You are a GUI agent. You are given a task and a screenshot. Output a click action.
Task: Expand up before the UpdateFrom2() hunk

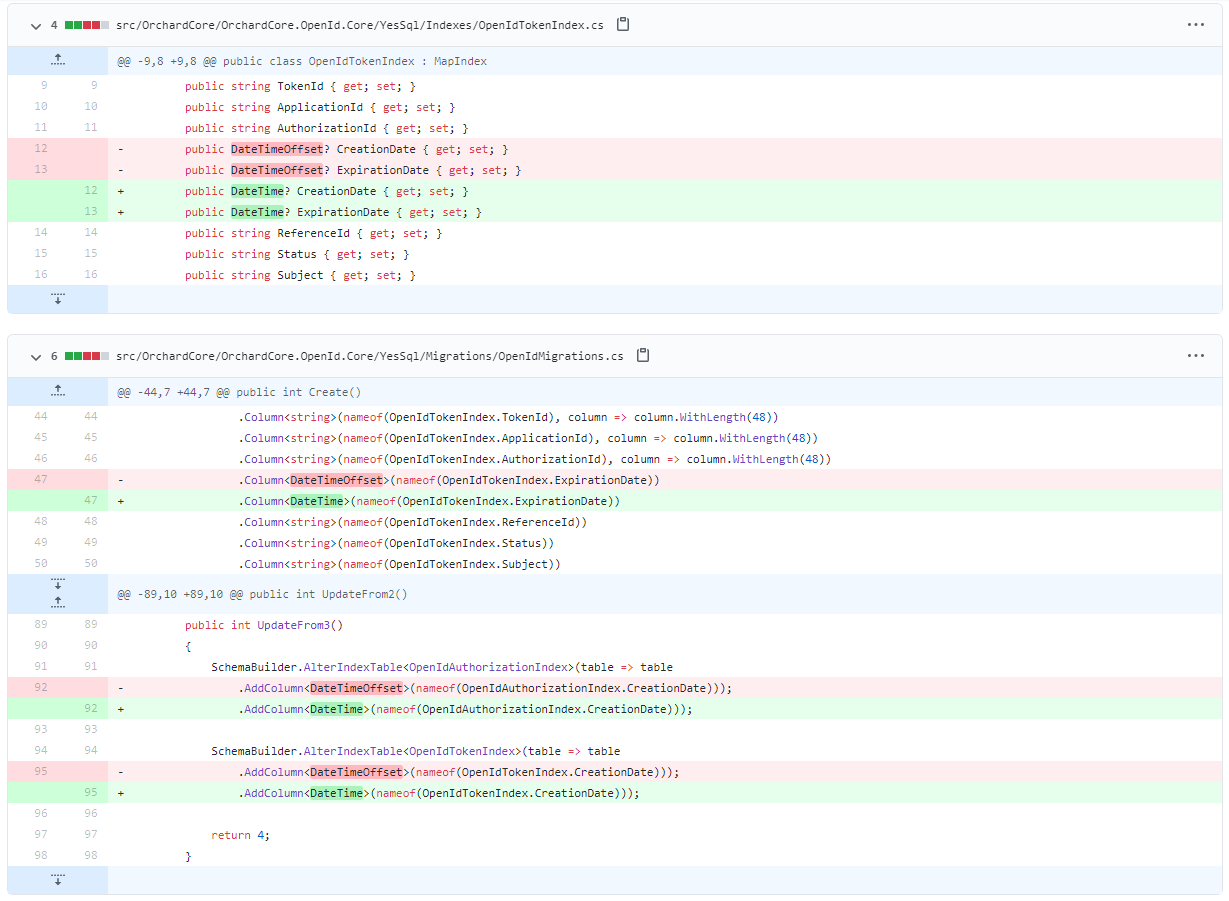click(x=58, y=602)
